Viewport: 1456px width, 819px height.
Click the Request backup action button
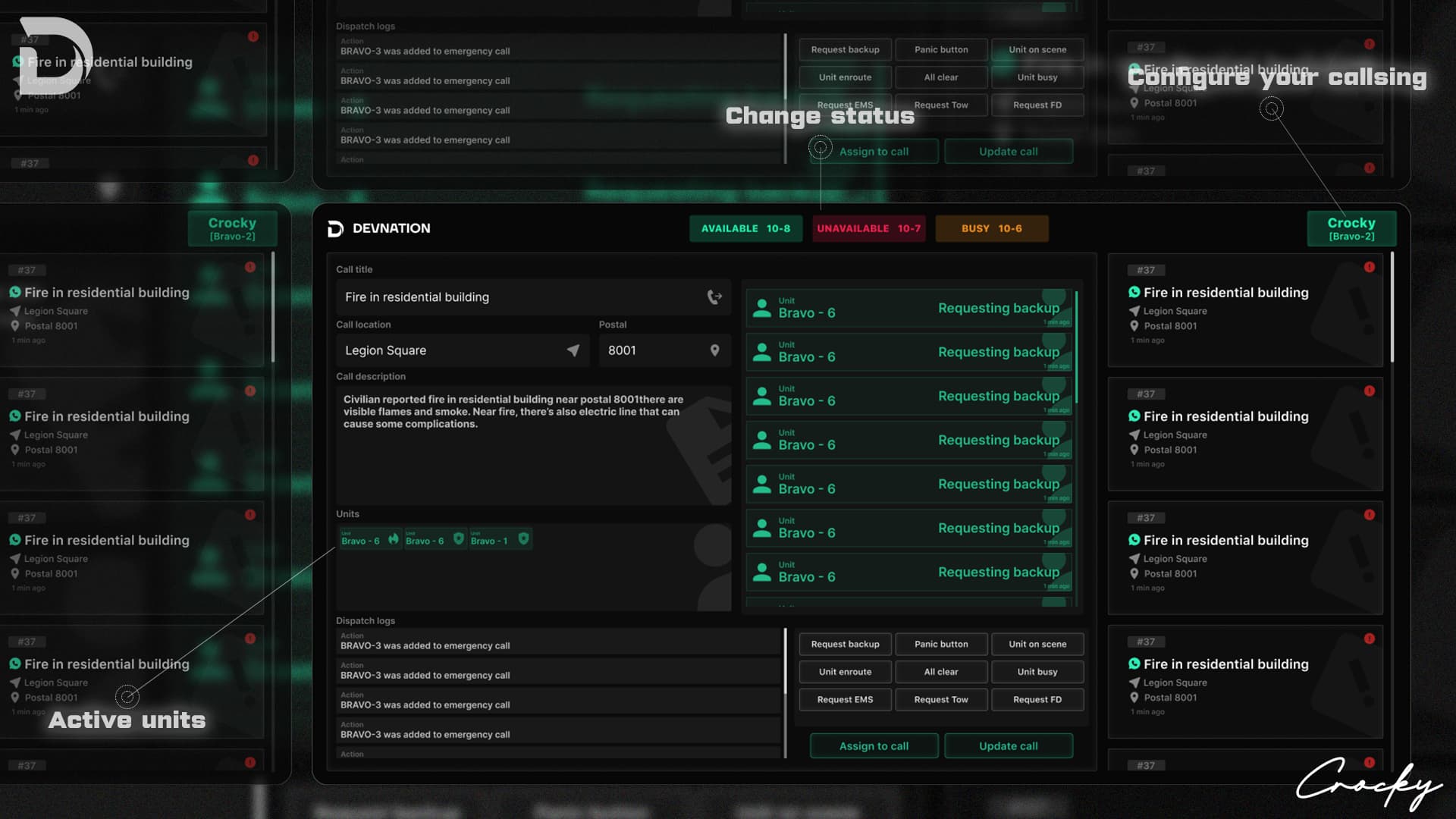click(845, 644)
